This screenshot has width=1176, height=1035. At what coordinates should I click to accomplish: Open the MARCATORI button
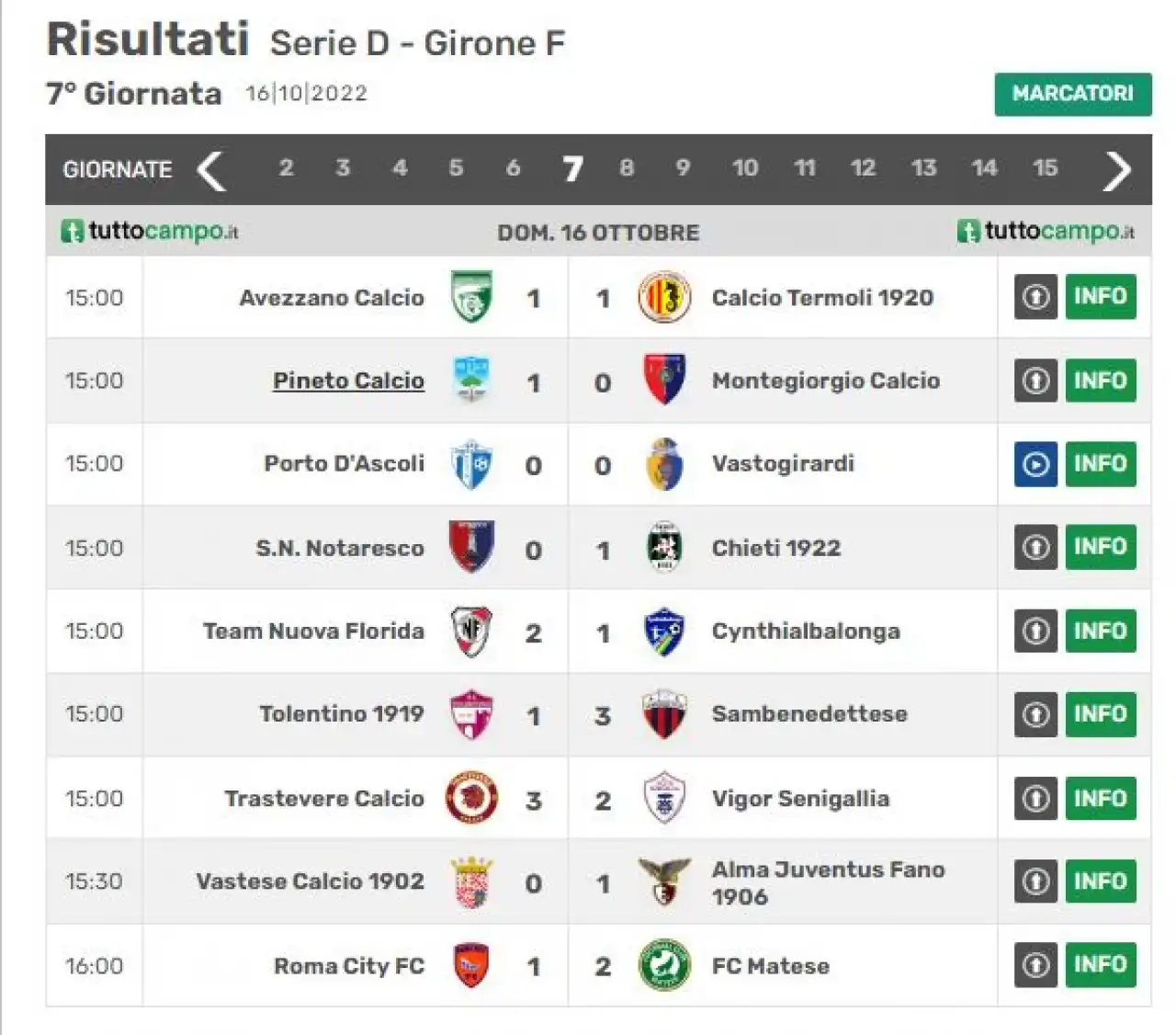(1073, 94)
